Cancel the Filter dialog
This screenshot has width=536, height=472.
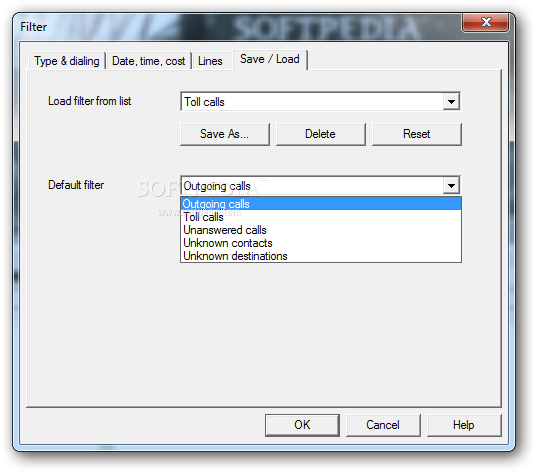pyautogui.click(x=383, y=425)
